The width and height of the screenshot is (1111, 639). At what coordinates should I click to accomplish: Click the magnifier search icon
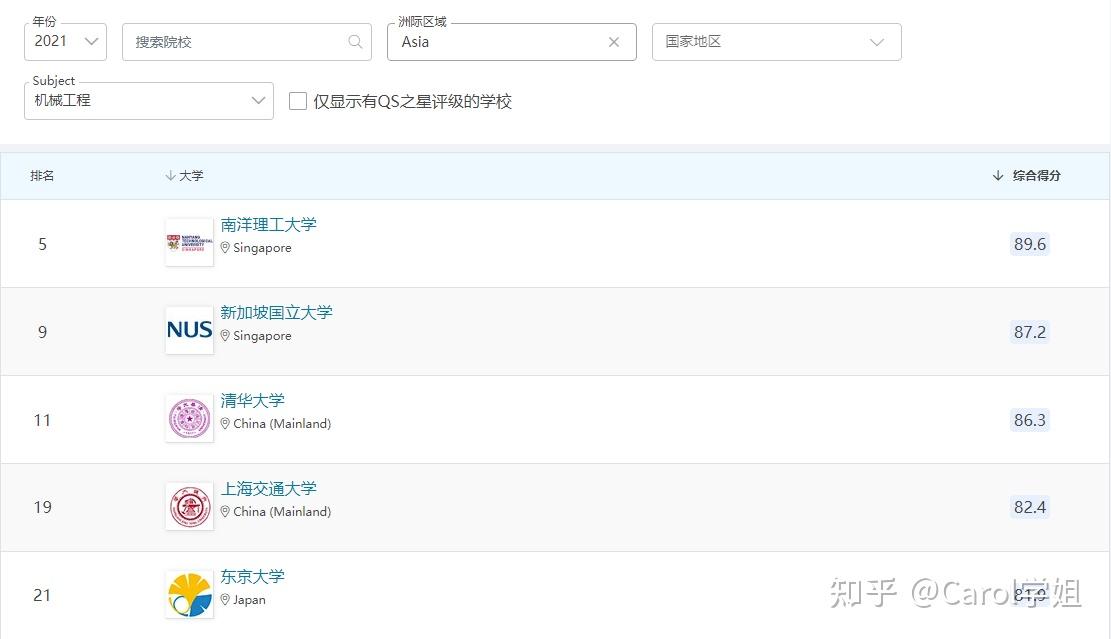[x=355, y=42]
